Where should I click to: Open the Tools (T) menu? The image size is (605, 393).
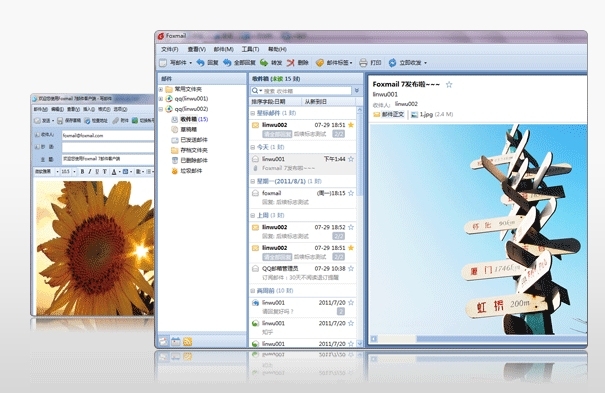click(250, 49)
